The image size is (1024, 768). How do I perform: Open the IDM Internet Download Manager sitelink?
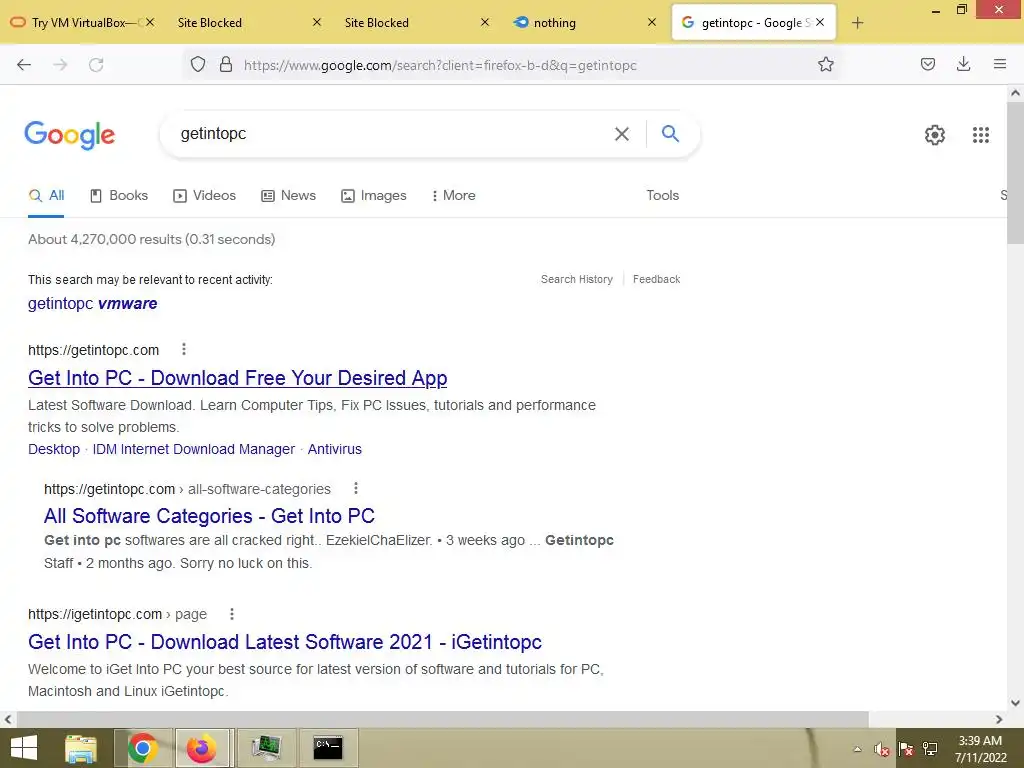pos(194,449)
